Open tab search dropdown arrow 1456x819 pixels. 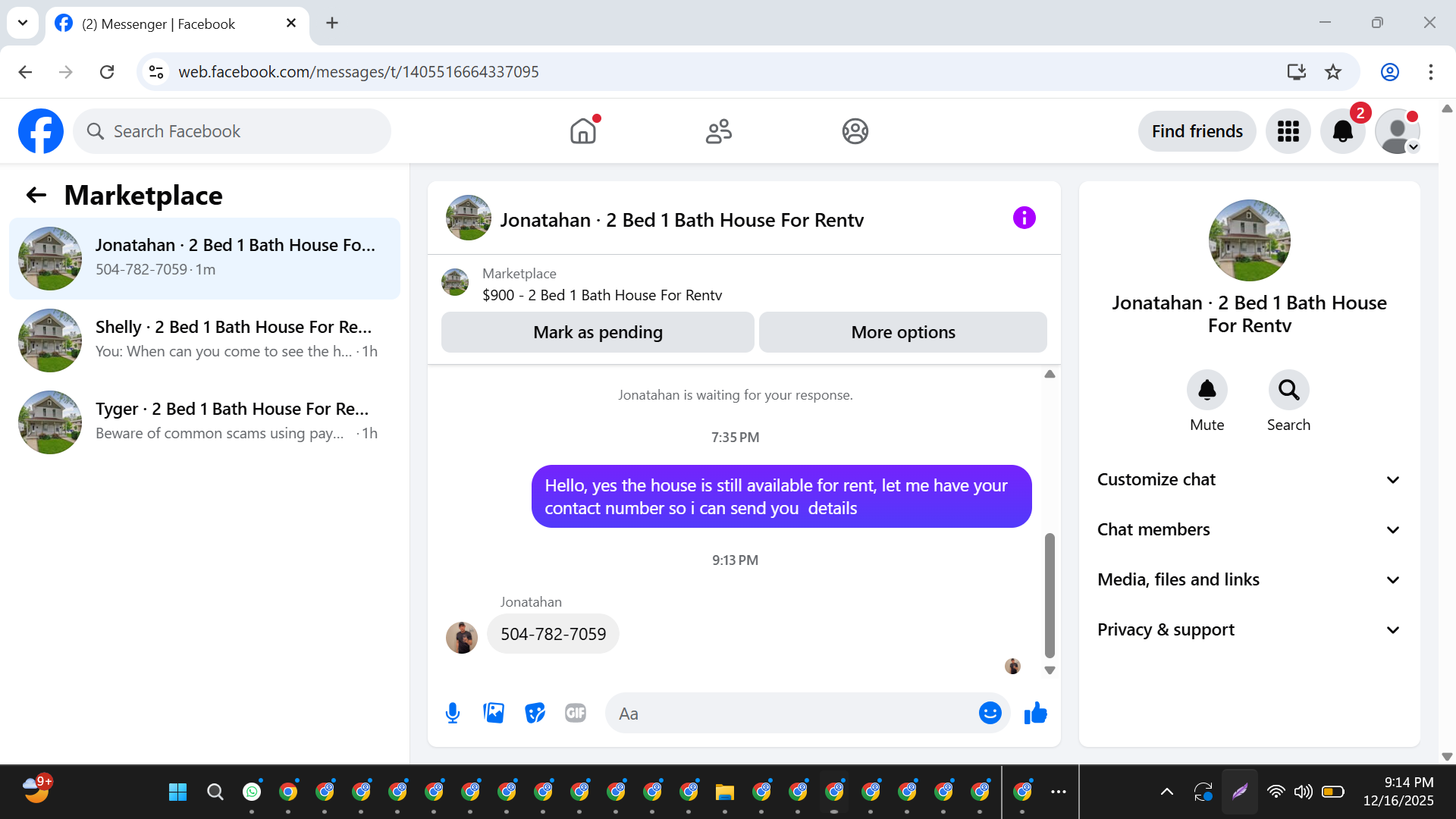[x=23, y=23]
